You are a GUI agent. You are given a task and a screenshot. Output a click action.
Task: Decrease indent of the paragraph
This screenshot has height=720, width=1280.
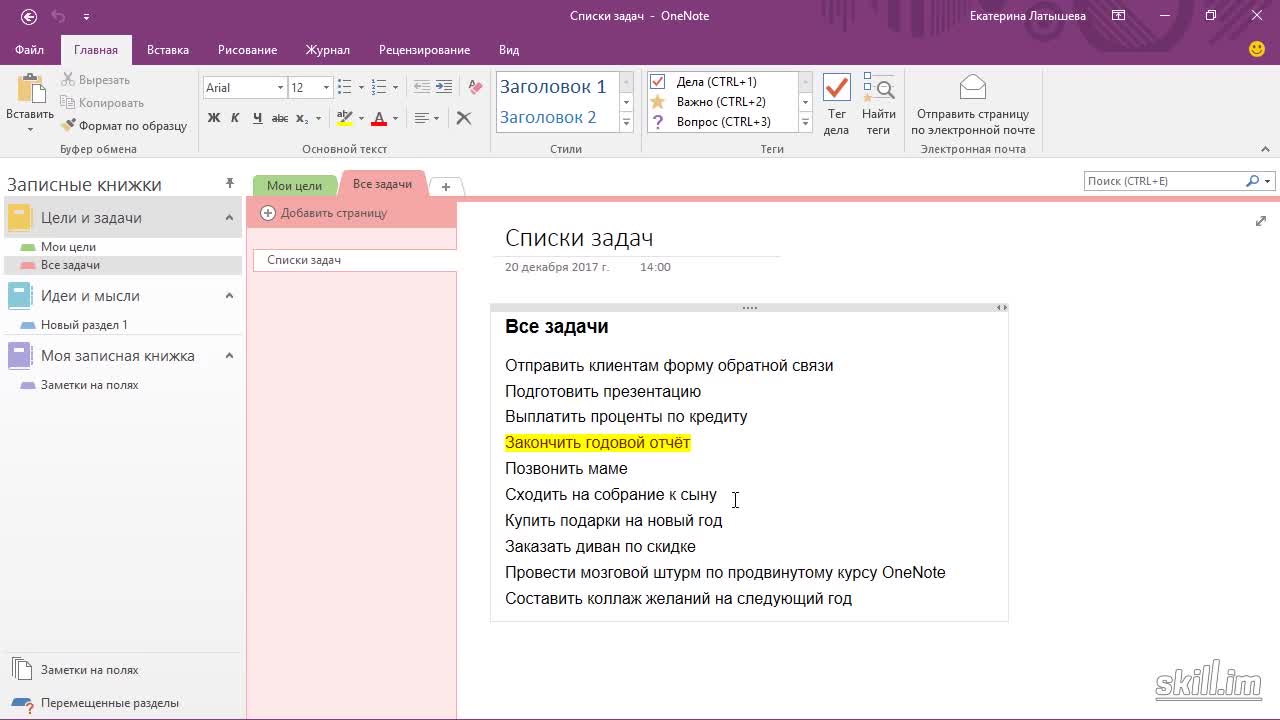tap(422, 88)
